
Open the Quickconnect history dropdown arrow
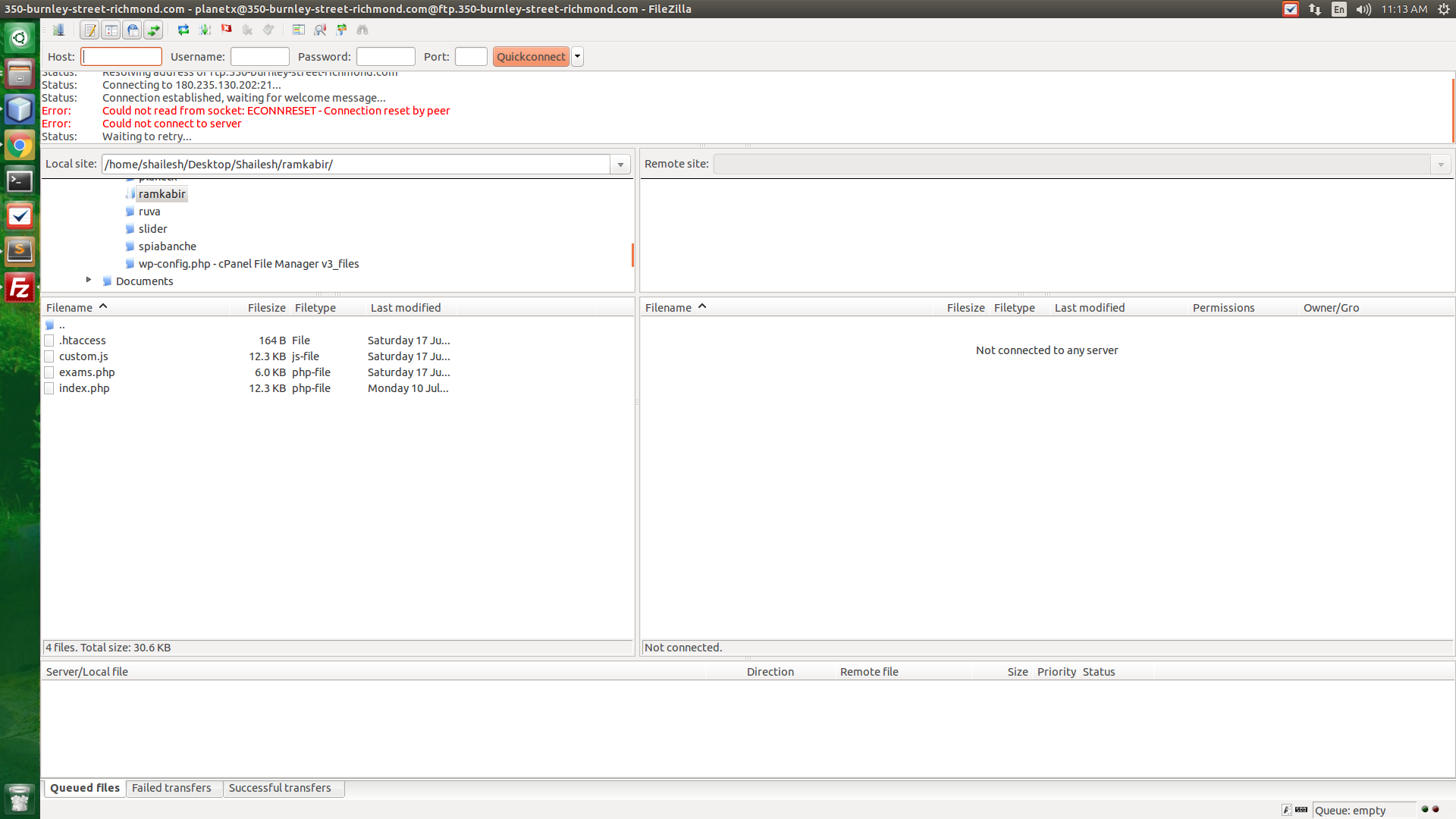point(578,57)
